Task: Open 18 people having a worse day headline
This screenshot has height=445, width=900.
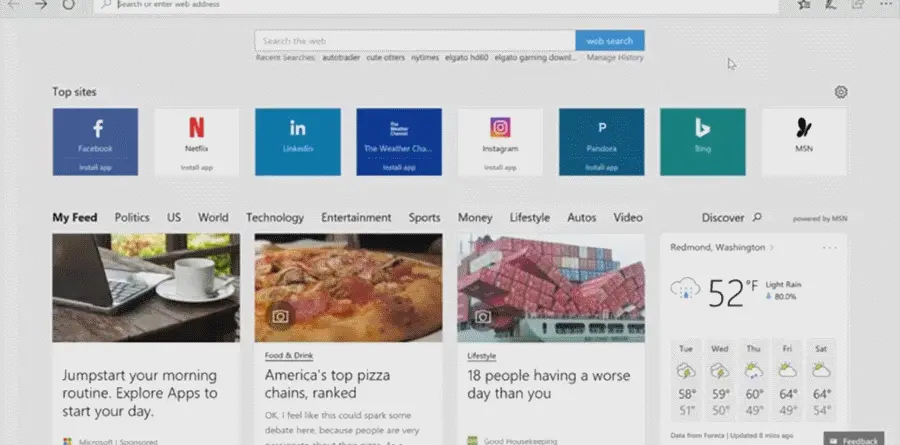Action: pos(548,384)
